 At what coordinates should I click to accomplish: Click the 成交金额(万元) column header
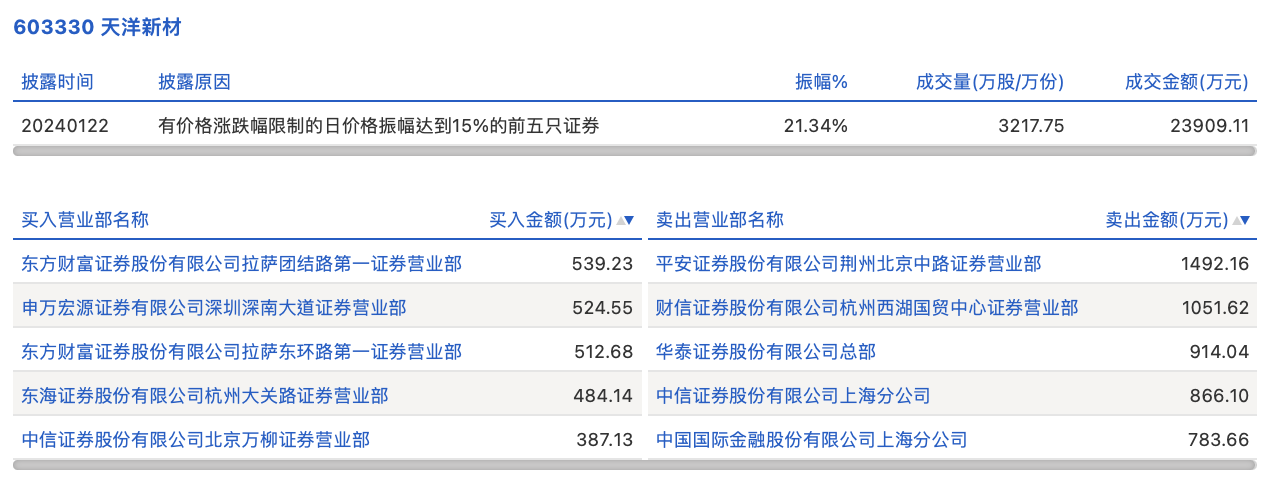1186,82
